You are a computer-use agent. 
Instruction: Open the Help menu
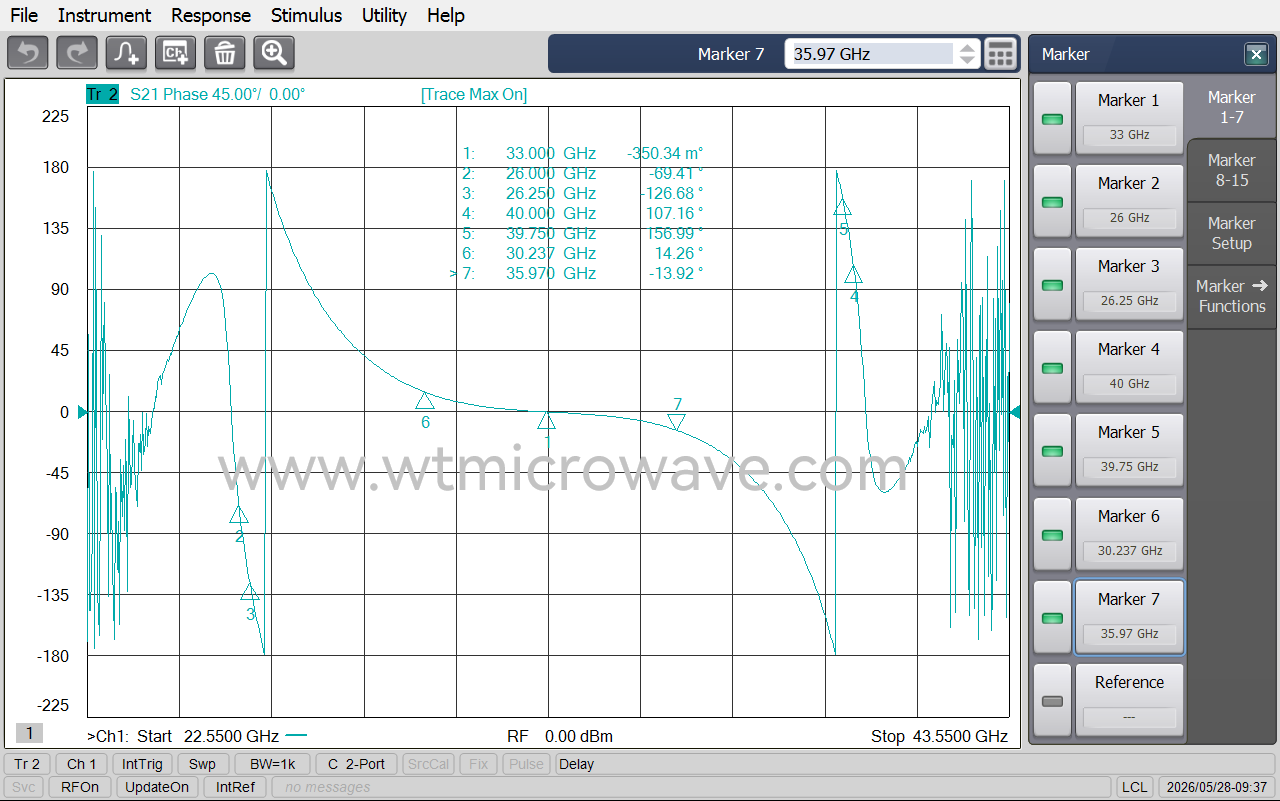(x=445, y=15)
